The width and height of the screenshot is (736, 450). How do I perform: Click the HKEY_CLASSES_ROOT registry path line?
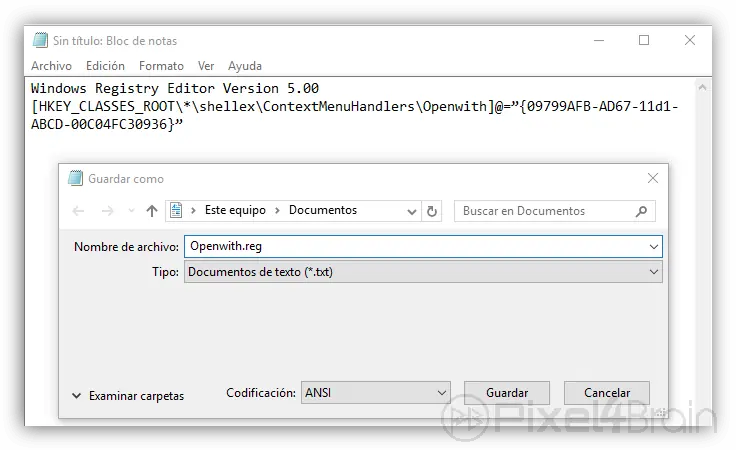(354, 107)
